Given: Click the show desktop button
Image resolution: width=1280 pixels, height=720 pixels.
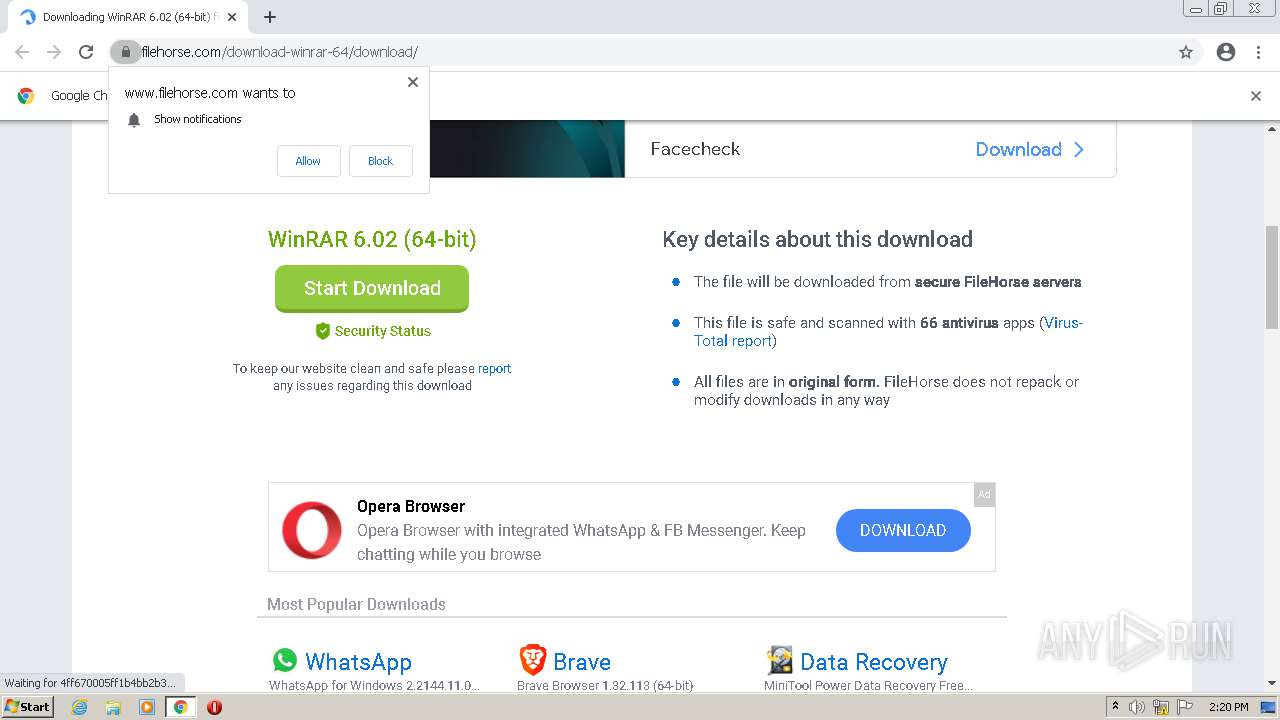Looking at the screenshot, I should [1267, 707].
